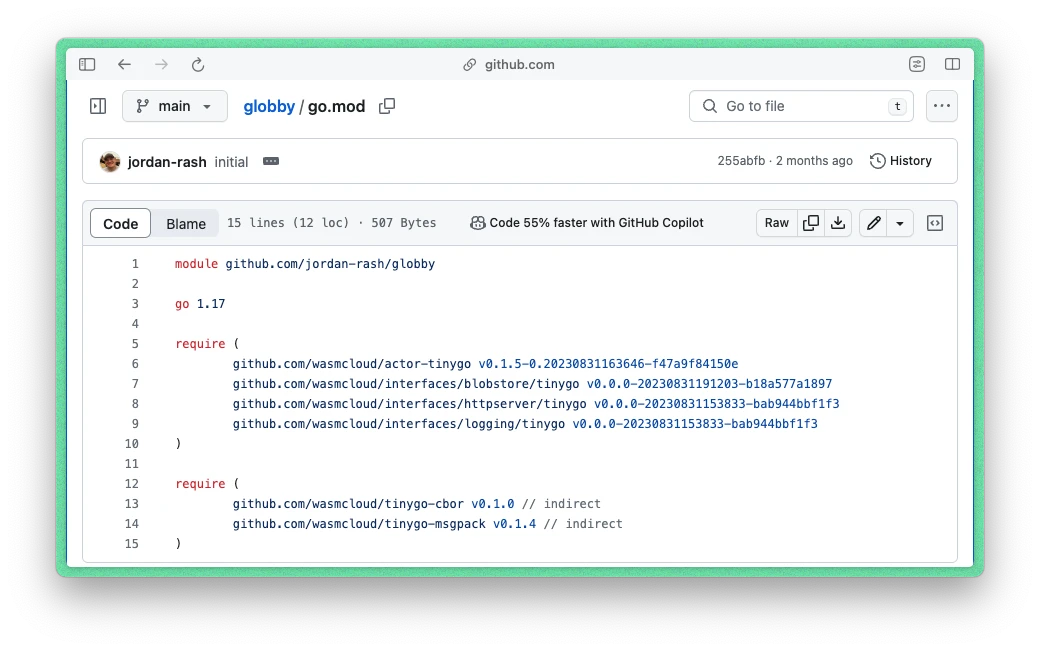Image resolution: width=1040 pixels, height=651 pixels.
Task: Open browser page settings icon
Action: tap(917, 64)
